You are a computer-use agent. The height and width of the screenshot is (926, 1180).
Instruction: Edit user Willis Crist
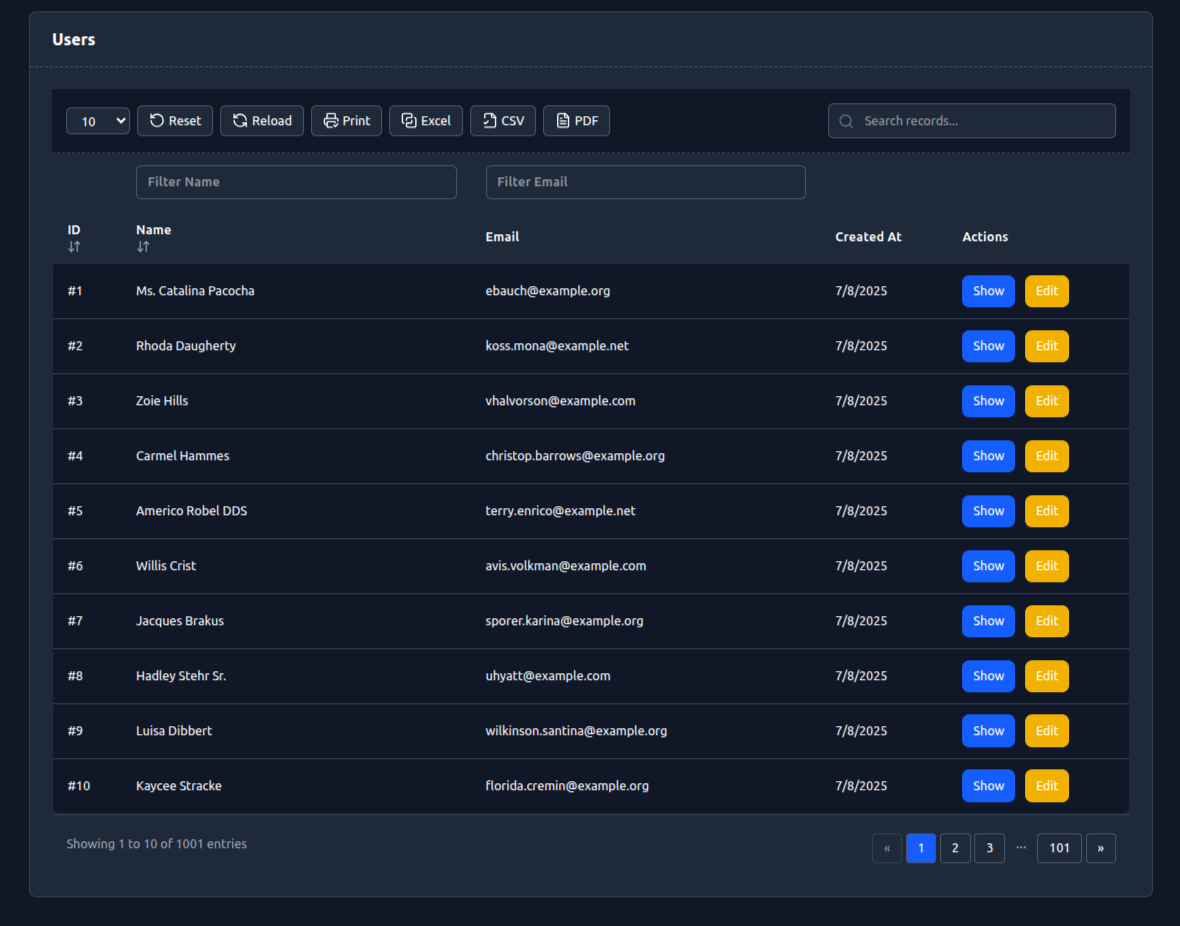[x=1047, y=566]
